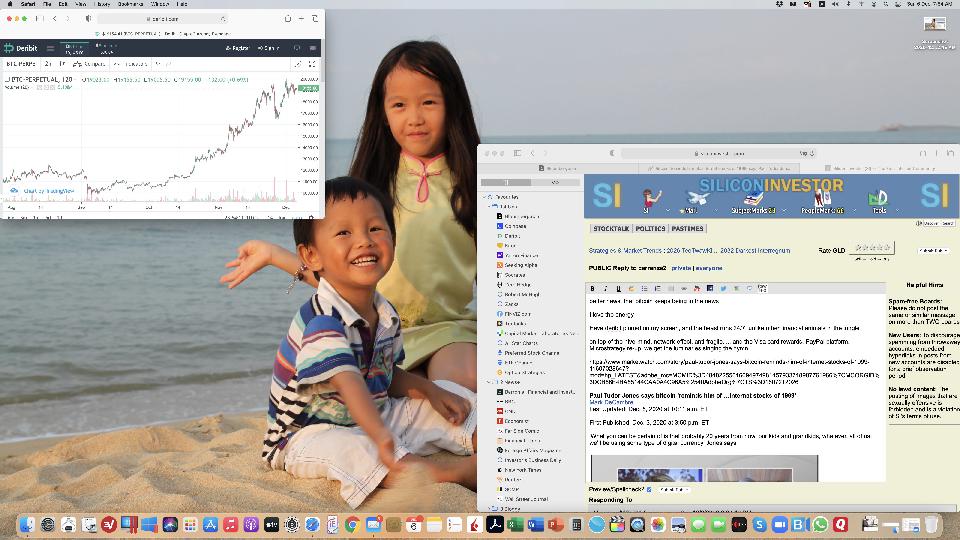Viewport: 960px width, 540px height.
Task: Open dropdown next to Preview/Spellcheck
Action: (x=675, y=490)
